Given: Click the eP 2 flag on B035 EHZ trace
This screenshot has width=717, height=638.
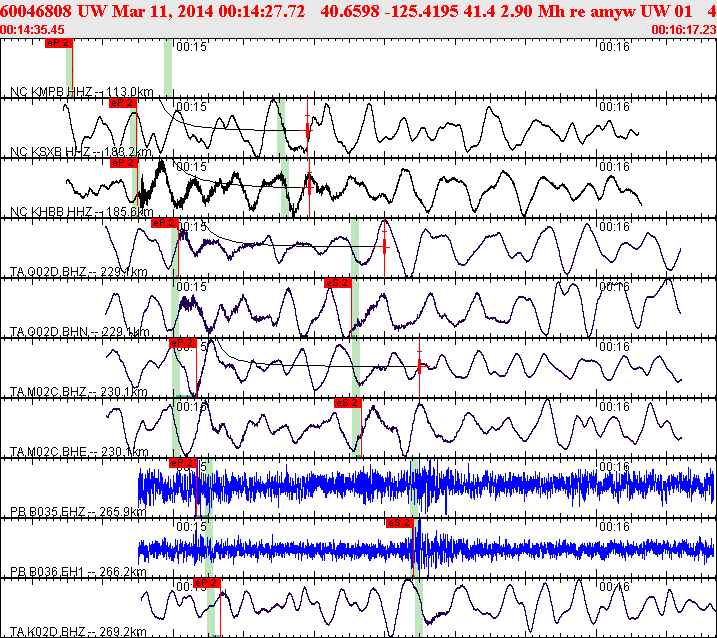Looking at the screenshot, I should coord(182,463).
